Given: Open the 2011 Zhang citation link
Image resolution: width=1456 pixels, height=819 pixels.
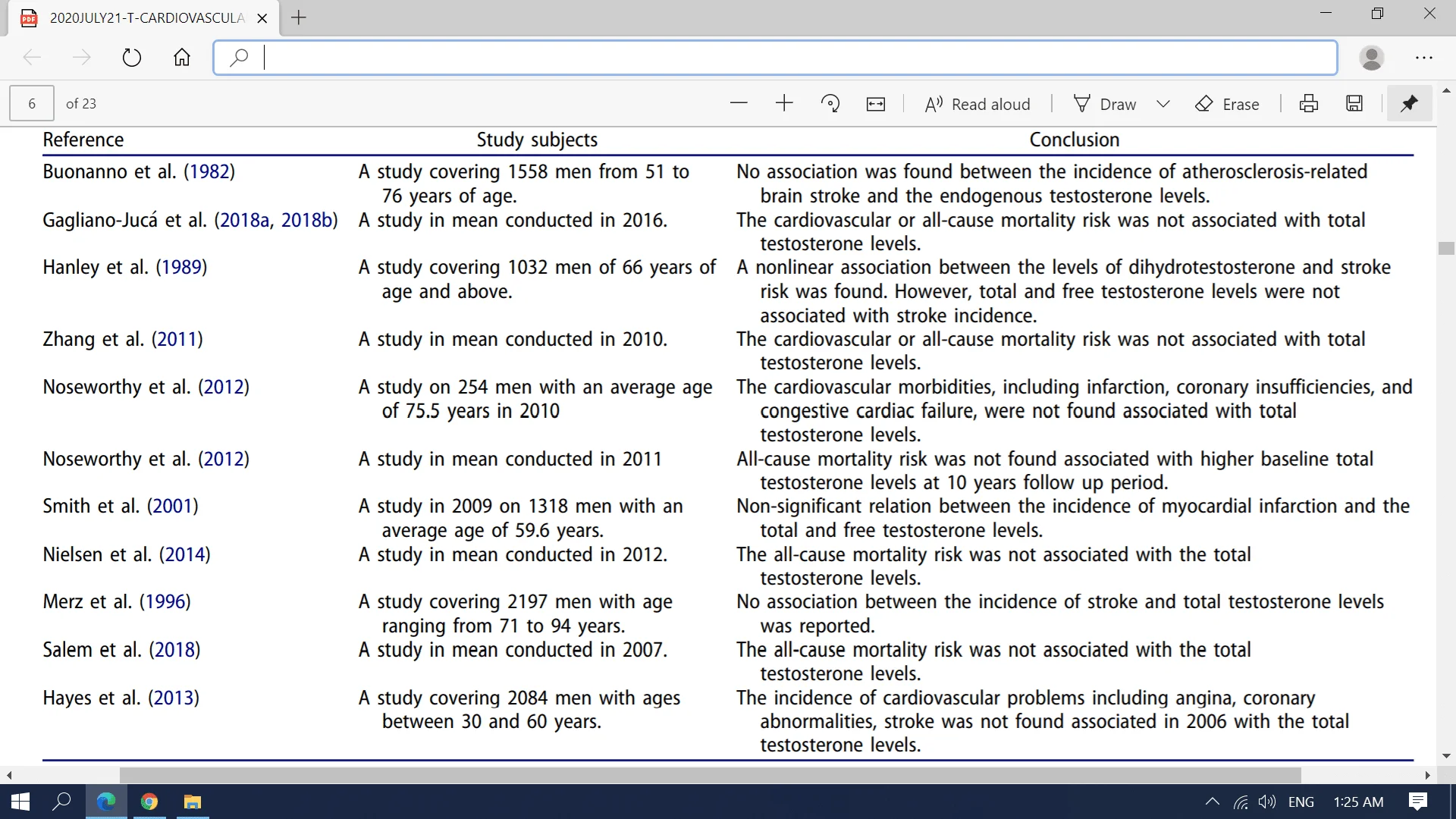Looking at the screenshot, I should 177,340.
